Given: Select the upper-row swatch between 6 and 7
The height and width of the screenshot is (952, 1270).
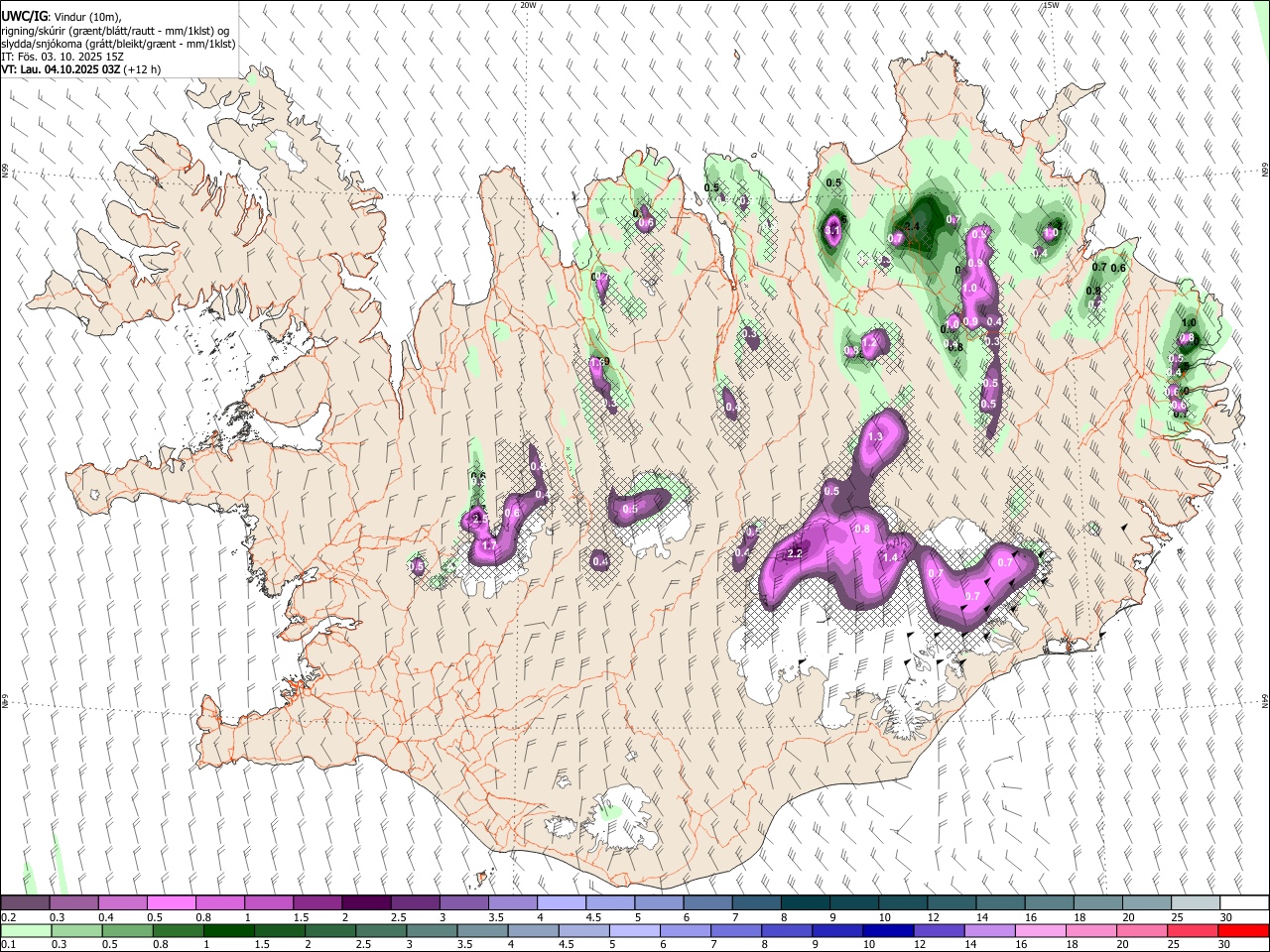Looking at the screenshot, I should tap(707, 902).
